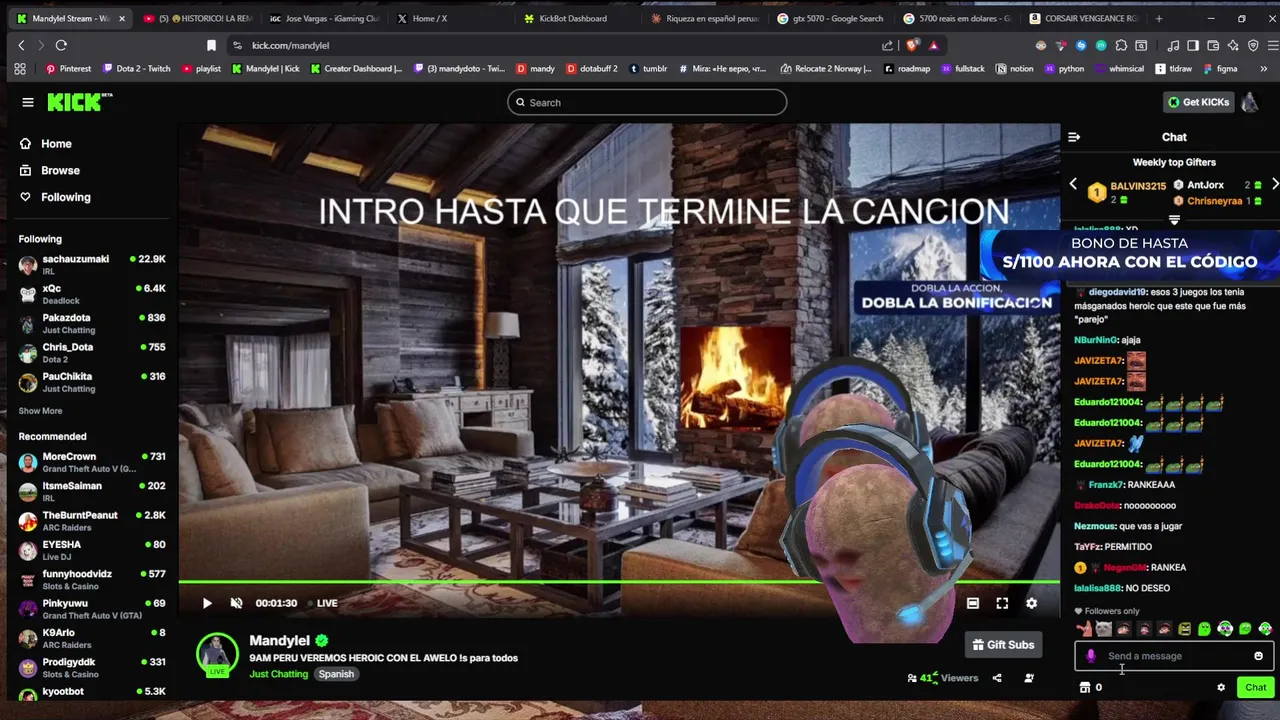
Task: Expand Show More followed channels
Action: pos(40,411)
